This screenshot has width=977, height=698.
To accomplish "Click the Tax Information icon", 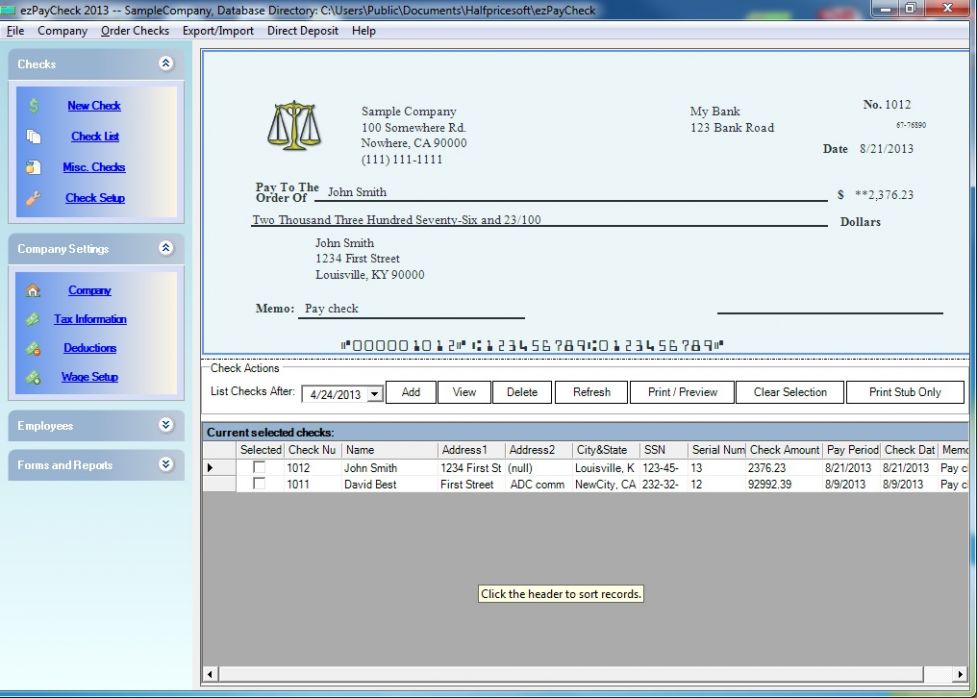I will click(x=33, y=320).
